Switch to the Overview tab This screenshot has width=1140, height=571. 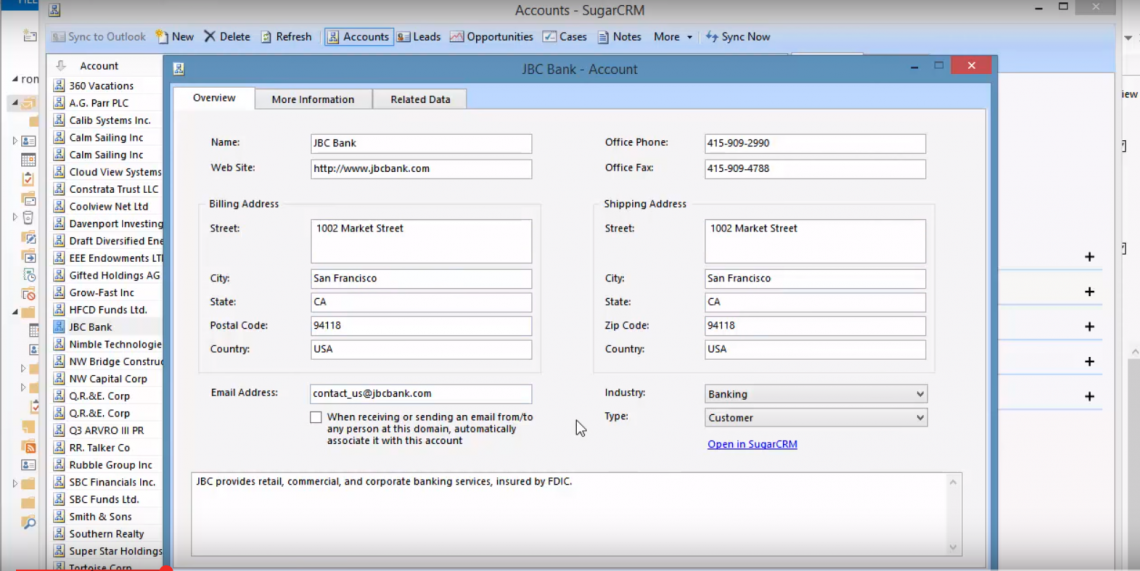(214, 98)
